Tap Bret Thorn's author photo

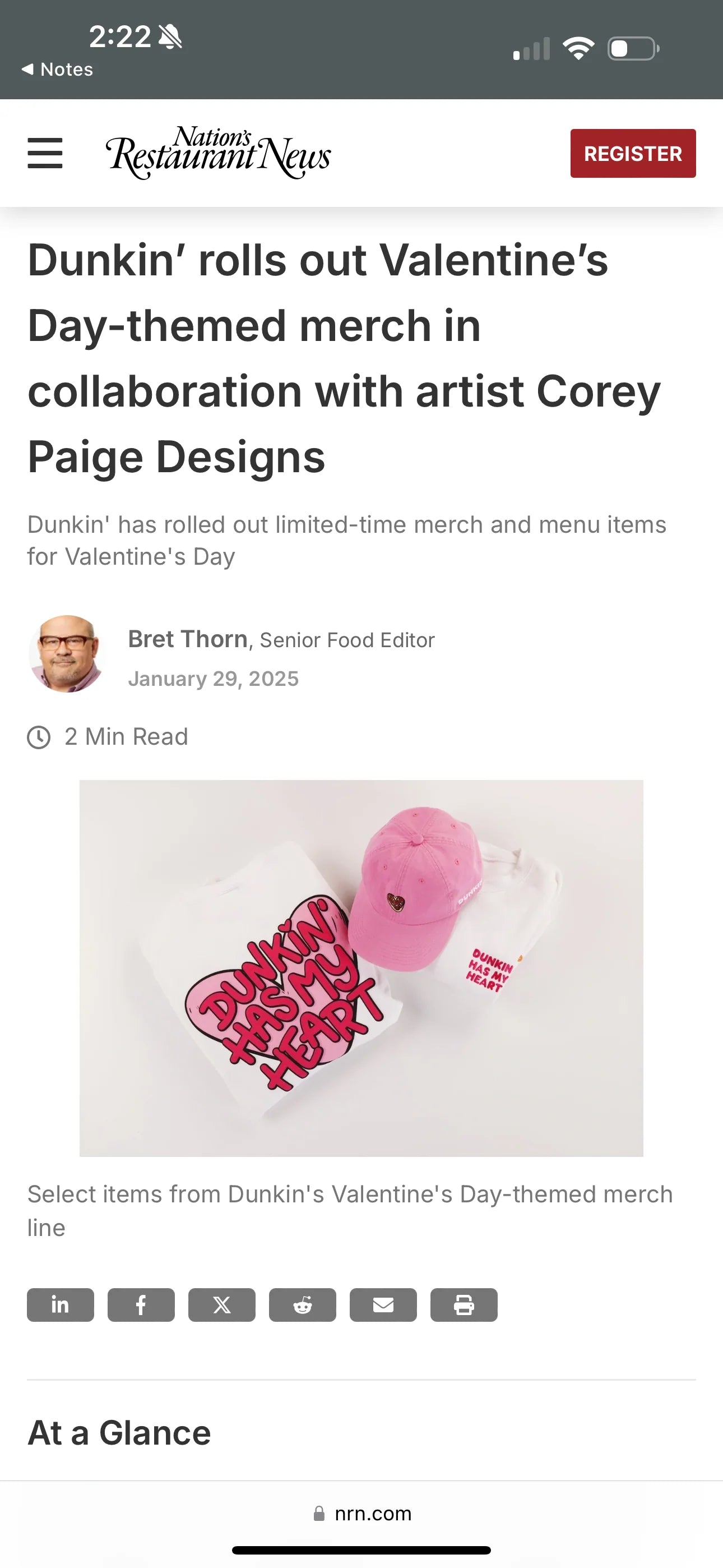(66, 654)
